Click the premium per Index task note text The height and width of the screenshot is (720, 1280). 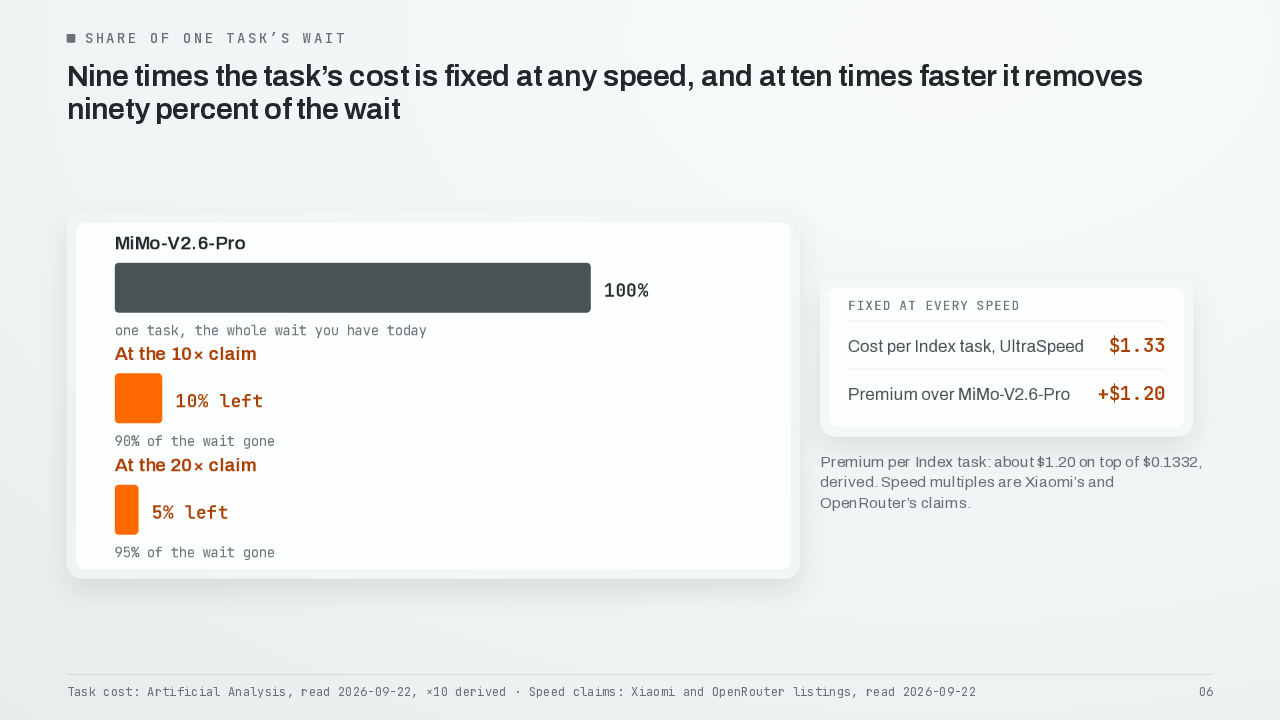[x=1011, y=482]
